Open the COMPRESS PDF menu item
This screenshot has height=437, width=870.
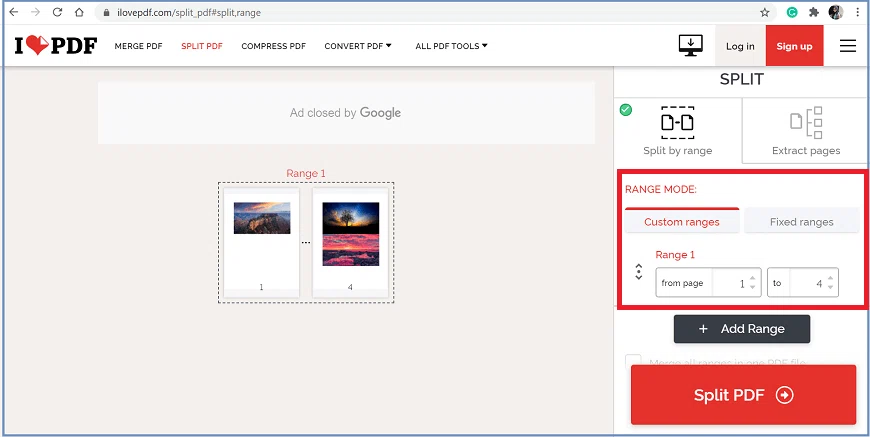pos(274,46)
